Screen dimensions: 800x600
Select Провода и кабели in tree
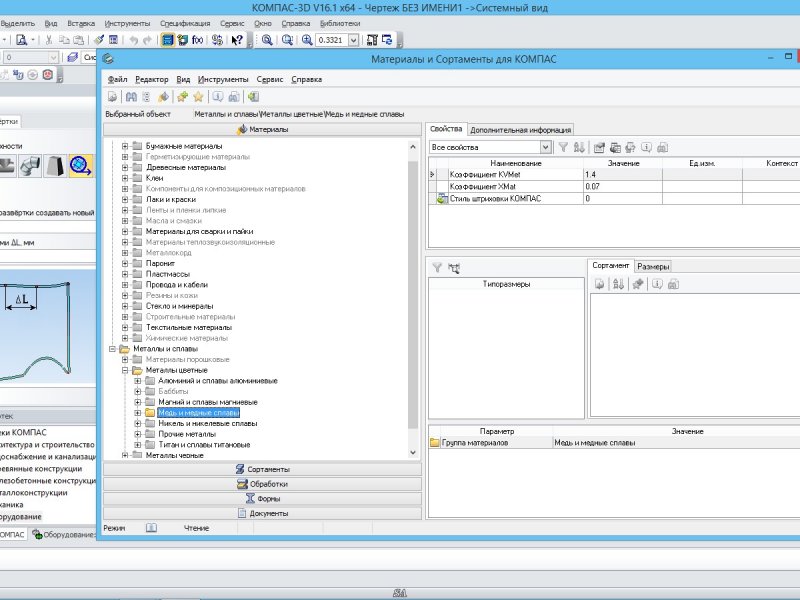coord(177,285)
